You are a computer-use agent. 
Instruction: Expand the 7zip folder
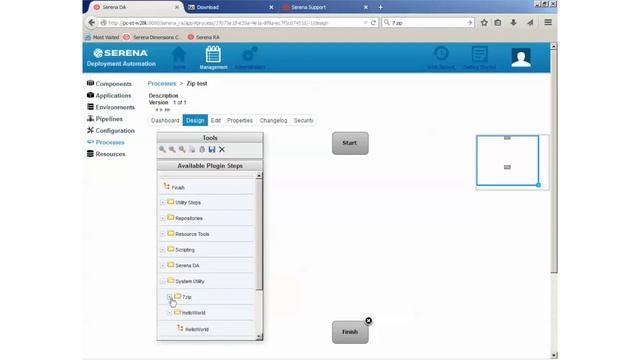tap(169, 297)
